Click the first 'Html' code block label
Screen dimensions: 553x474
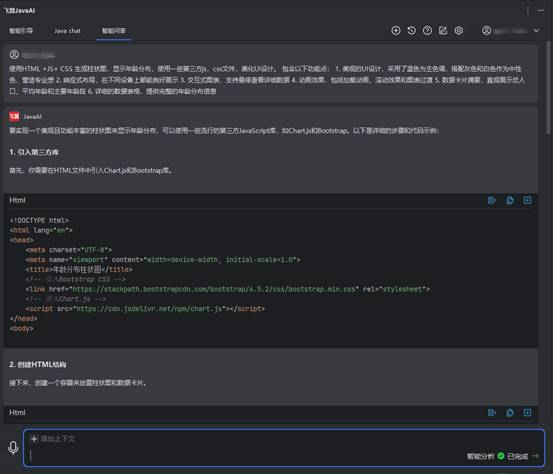[17, 200]
